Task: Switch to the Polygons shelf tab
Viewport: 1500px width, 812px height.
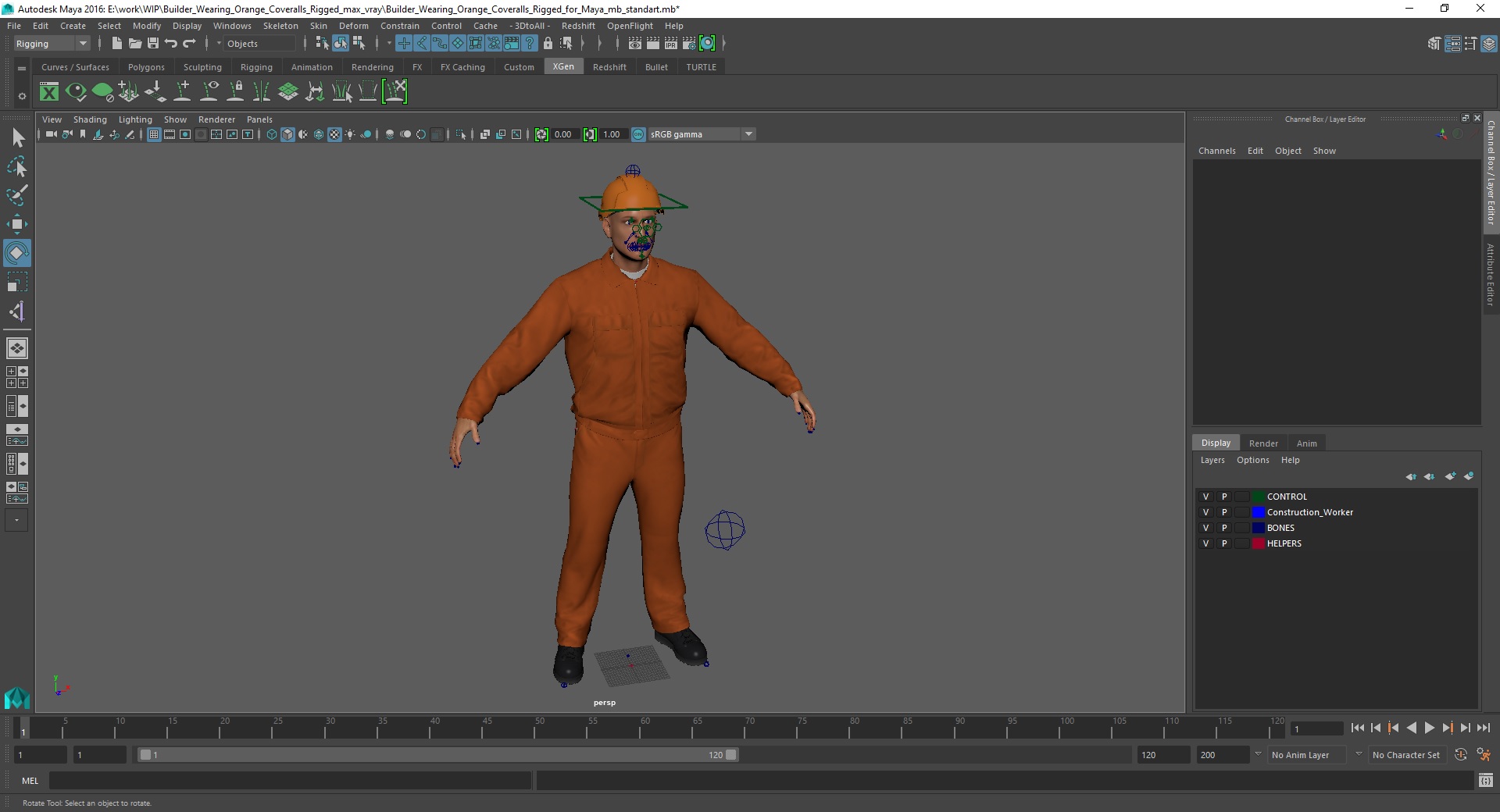Action: (x=146, y=67)
